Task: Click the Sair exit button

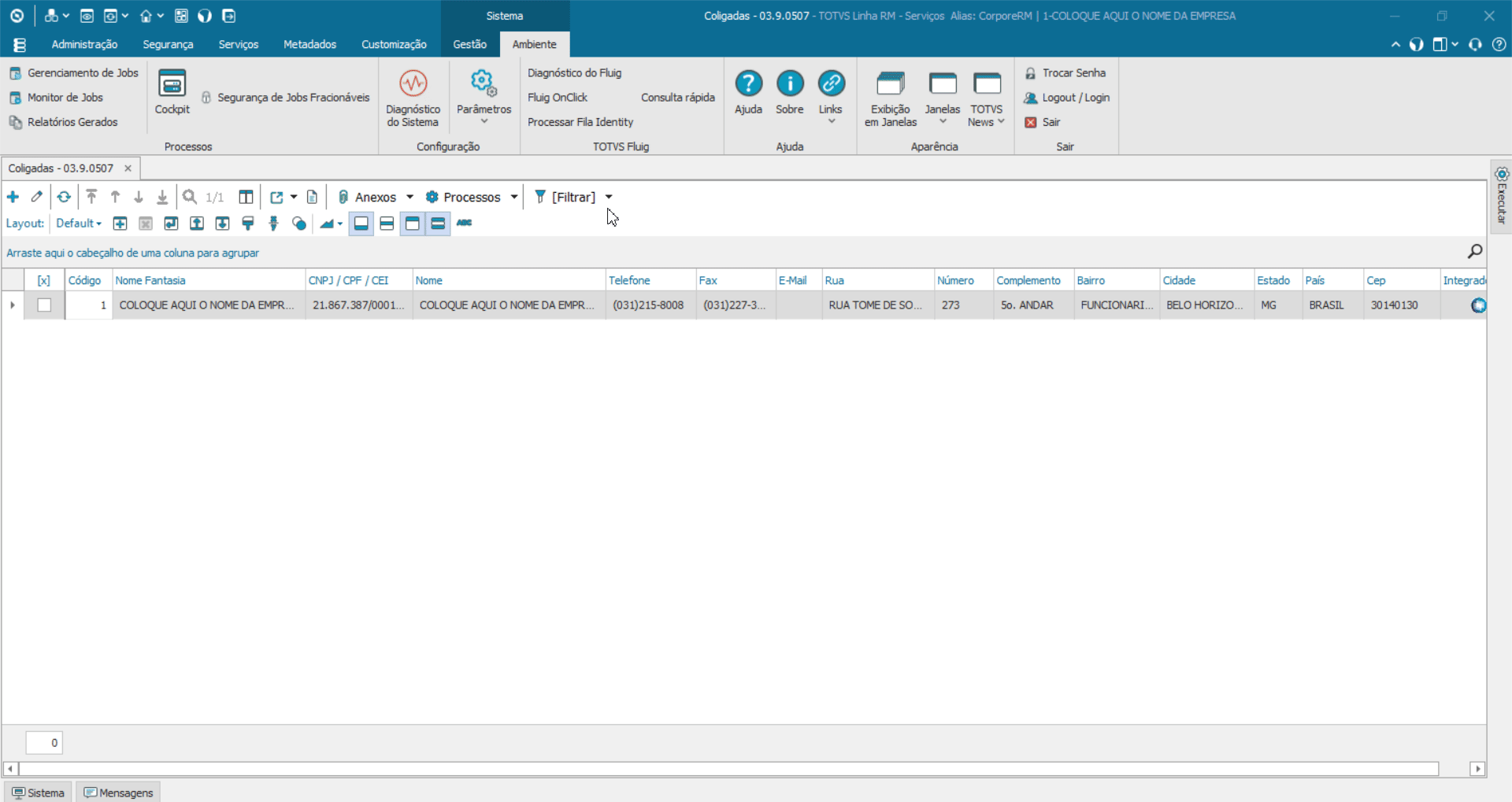Action: pos(1043,122)
